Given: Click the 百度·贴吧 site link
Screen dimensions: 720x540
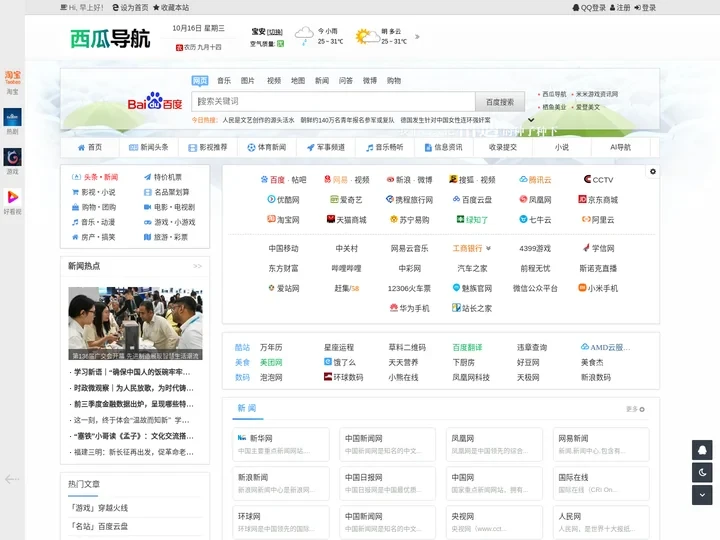Looking at the screenshot, I should point(283,180).
